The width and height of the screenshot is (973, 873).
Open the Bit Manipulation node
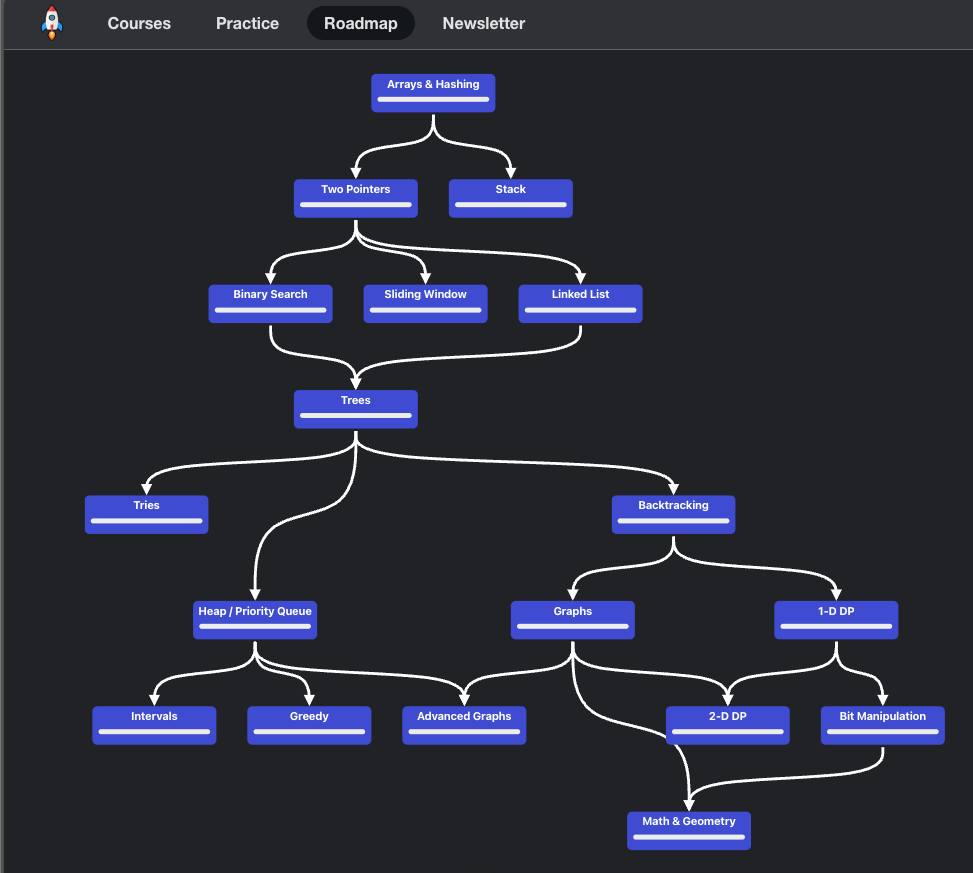[x=883, y=725]
